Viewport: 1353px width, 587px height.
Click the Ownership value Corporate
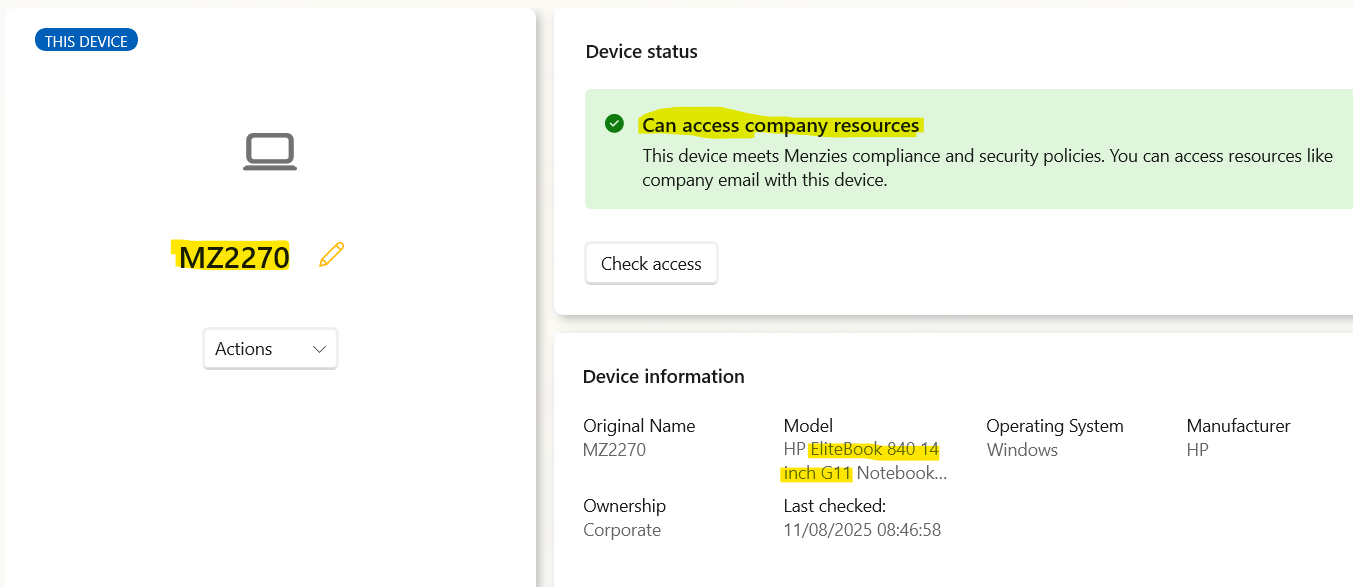click(x=621, y=530)
